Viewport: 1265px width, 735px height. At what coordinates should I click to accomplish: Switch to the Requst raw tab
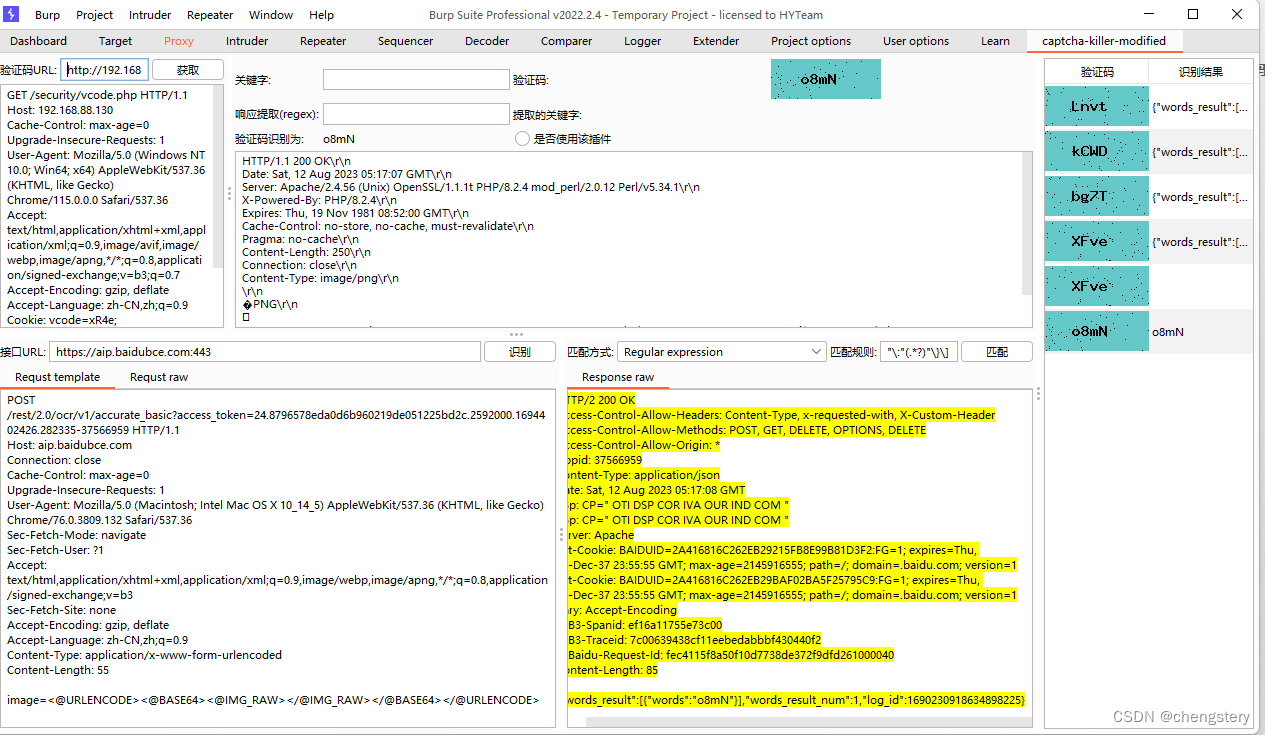tap(159, 377)
